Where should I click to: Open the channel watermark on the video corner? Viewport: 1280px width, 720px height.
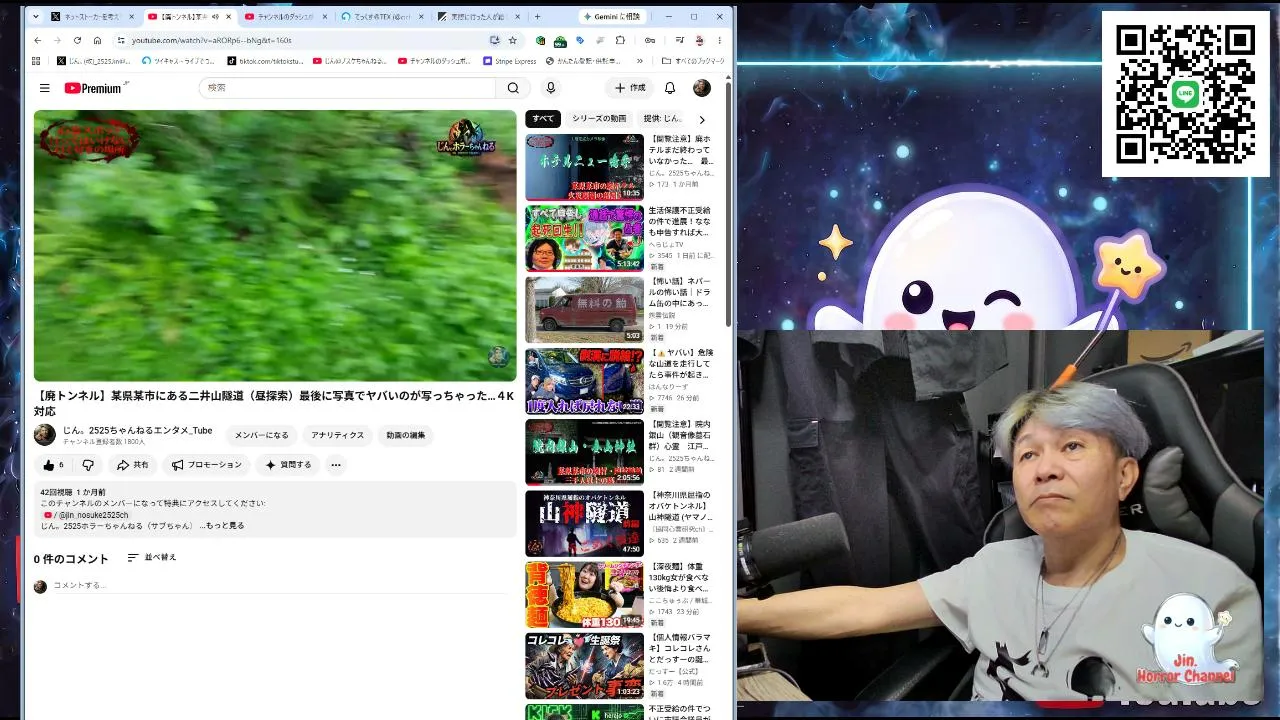498,357
